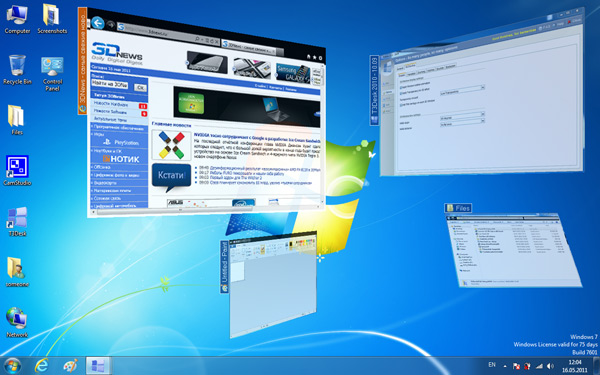Viewport: 600px width, 375px height.
Task: Click the browser back arrow button
Action: (98, 23)
